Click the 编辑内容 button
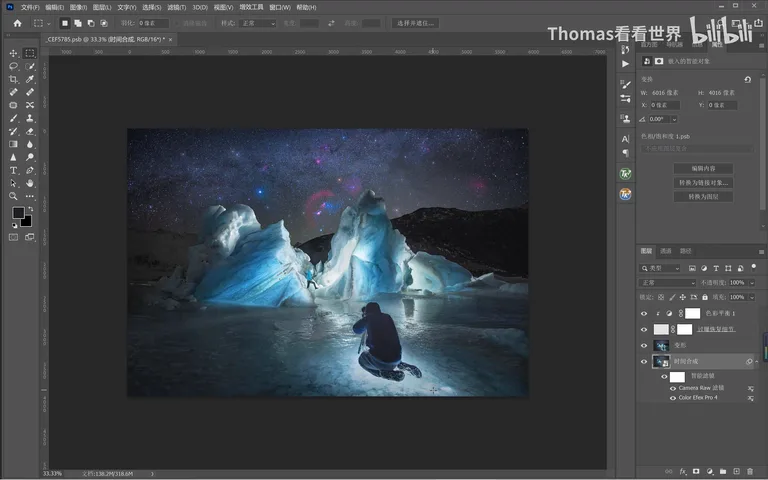The width and height of the screenshot is (768, 480). 703,168
